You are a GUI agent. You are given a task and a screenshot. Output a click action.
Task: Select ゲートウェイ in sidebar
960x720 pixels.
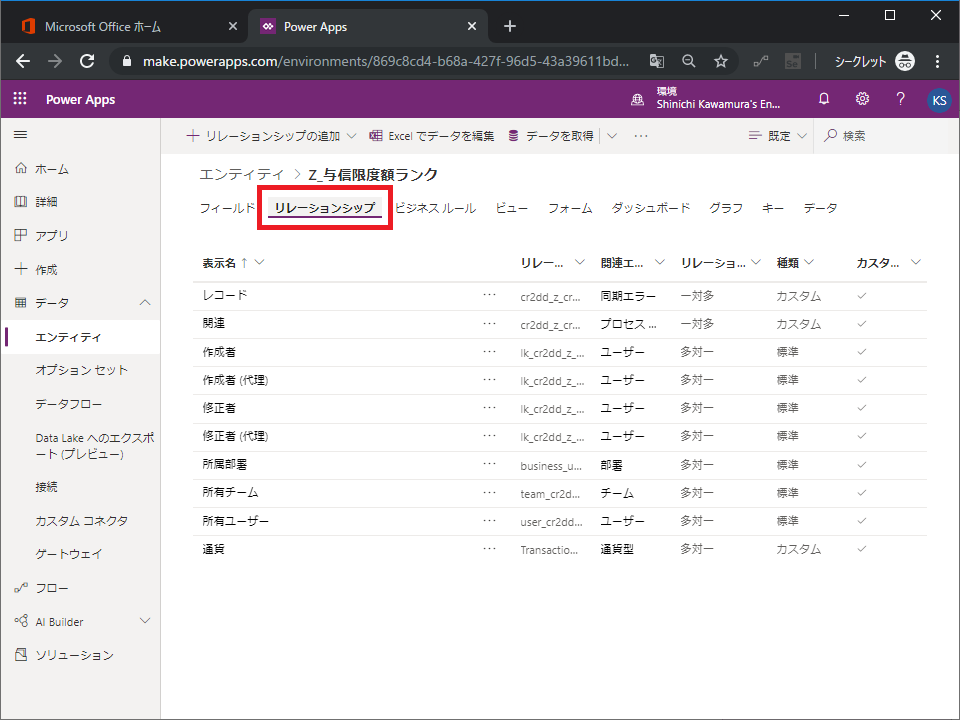point(69,553)
